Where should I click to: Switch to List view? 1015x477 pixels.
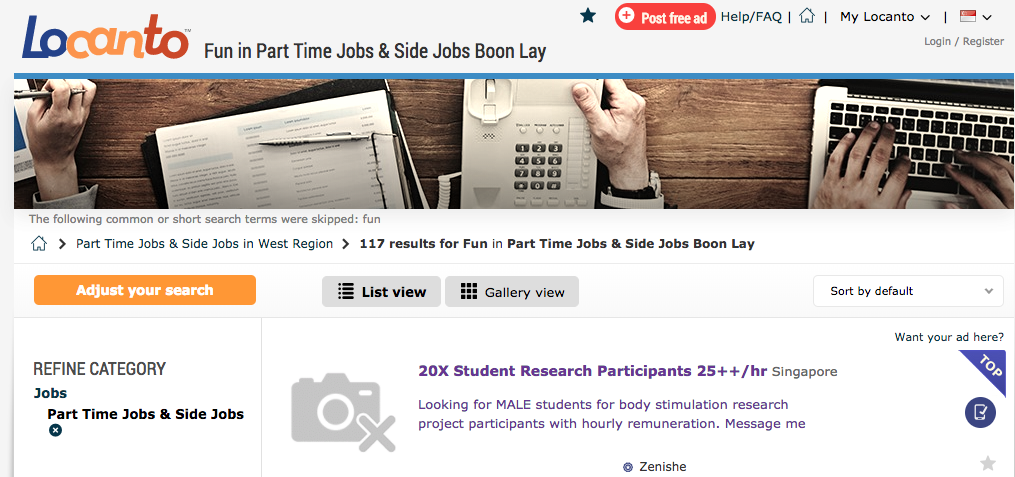[x=381, y=292]
